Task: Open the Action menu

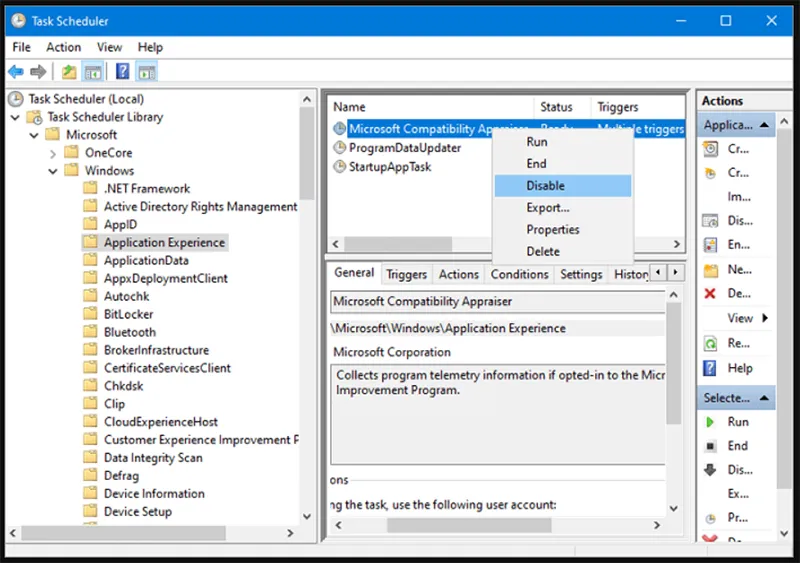Action: point(63,47)
